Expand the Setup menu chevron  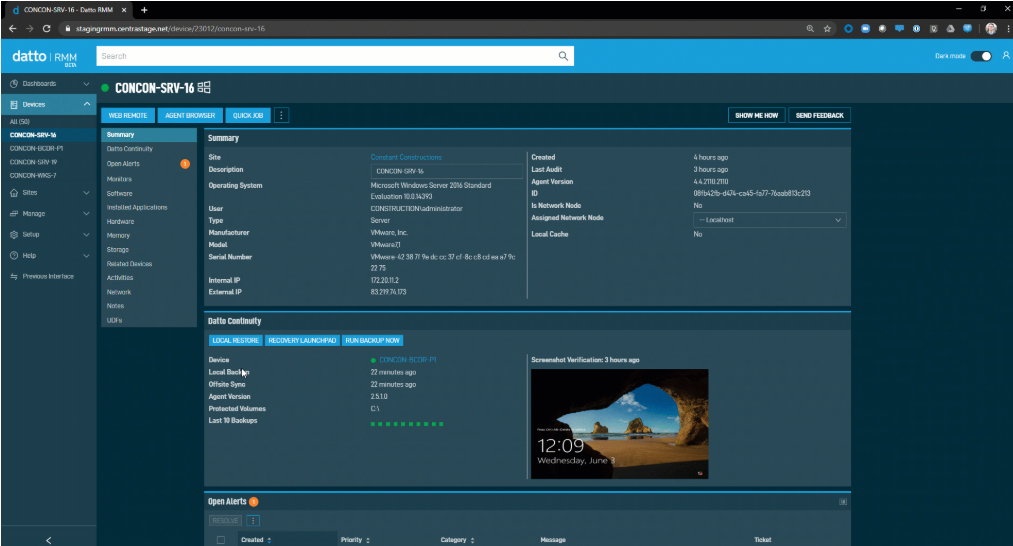pos(86,235)
